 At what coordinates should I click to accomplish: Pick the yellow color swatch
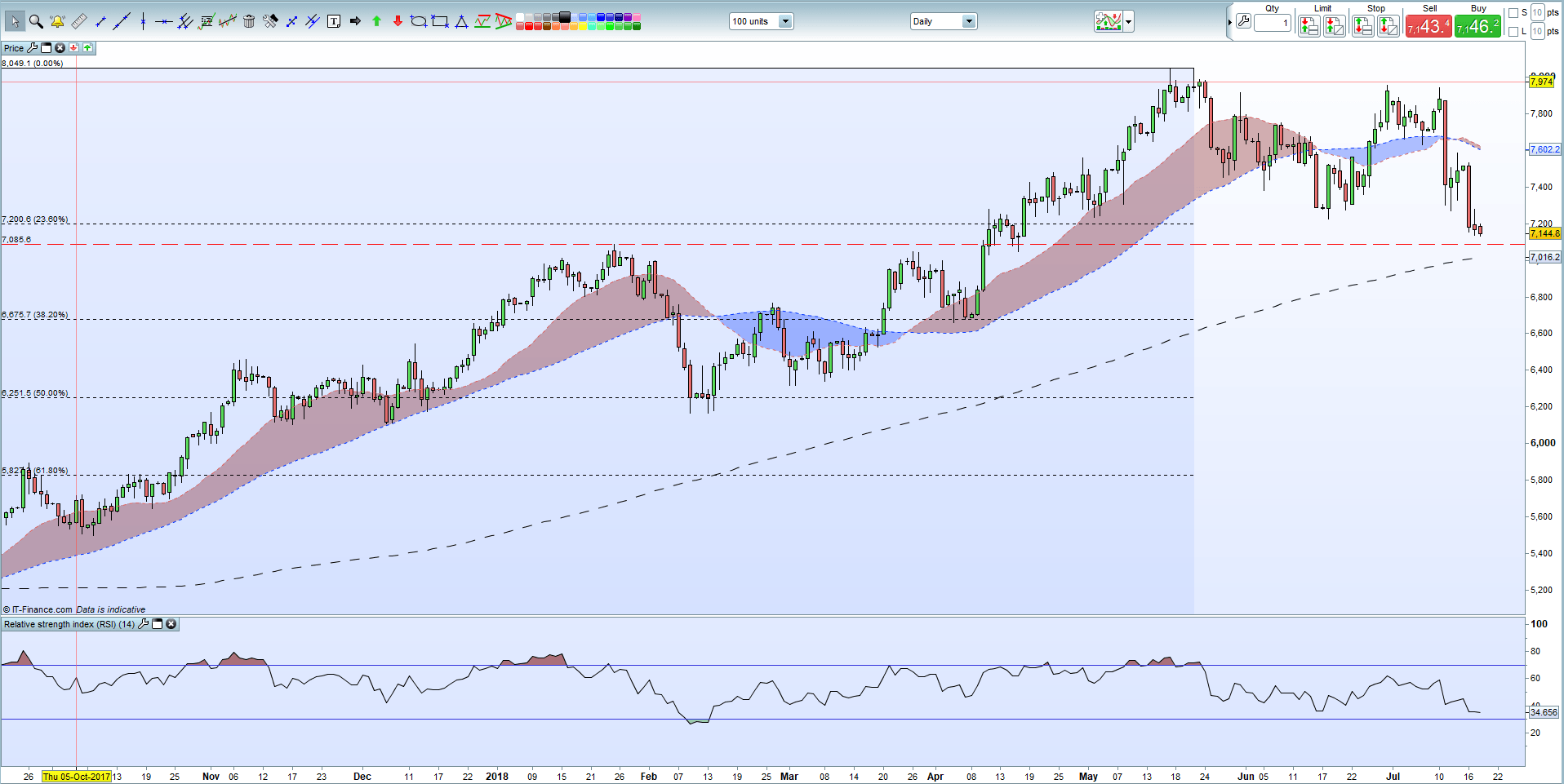click(x=582, y=26)
